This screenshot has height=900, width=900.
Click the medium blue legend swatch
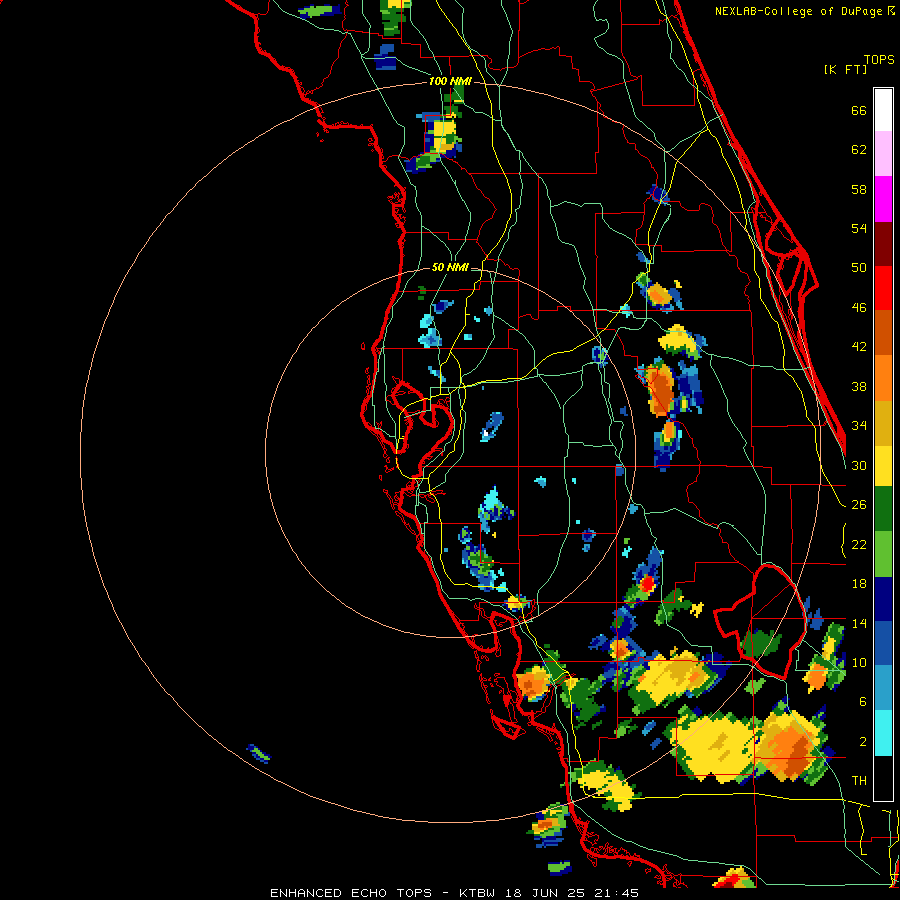[x=883, y=644]
